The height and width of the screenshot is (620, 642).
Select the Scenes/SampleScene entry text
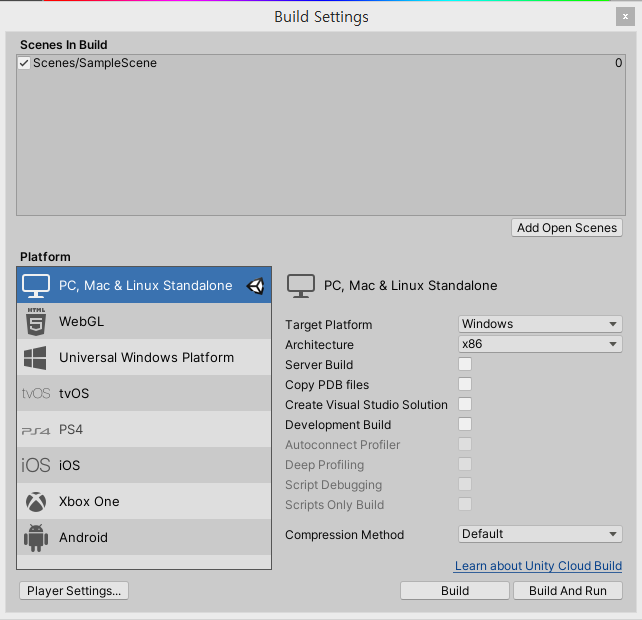click(x=95, y=63)
